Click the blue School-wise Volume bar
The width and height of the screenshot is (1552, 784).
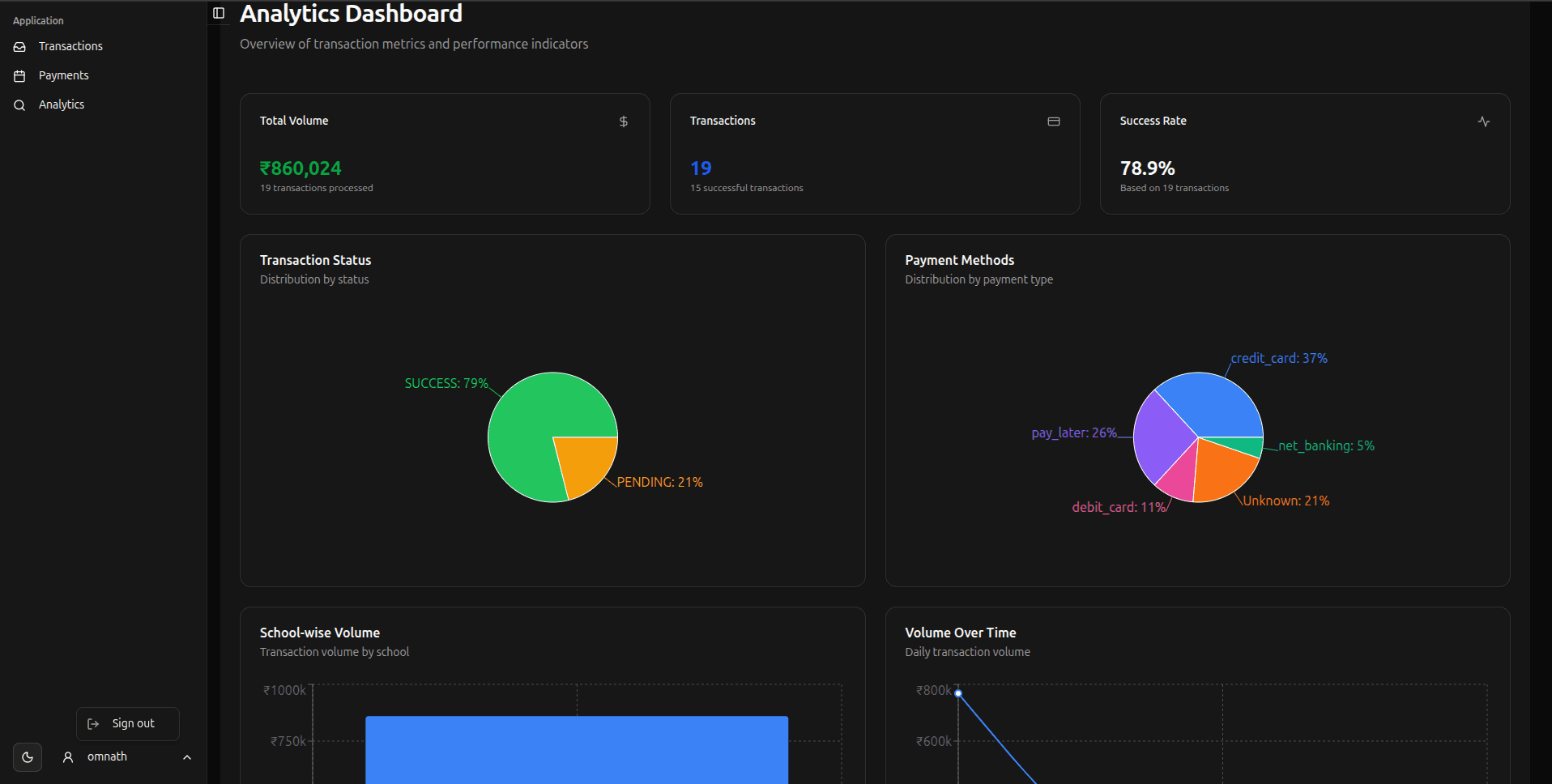point(576,749)
